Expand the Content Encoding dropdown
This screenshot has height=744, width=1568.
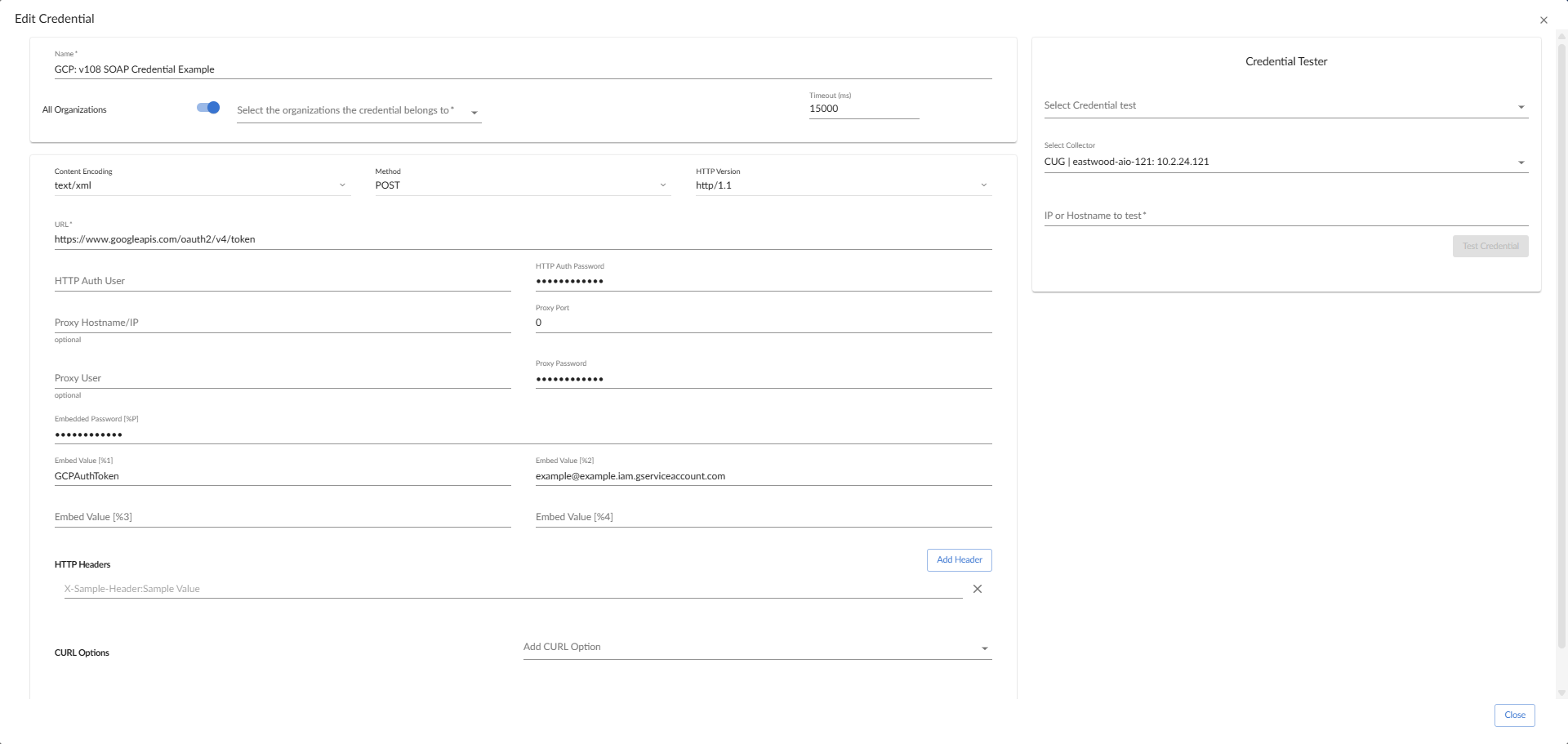point(202,185)
